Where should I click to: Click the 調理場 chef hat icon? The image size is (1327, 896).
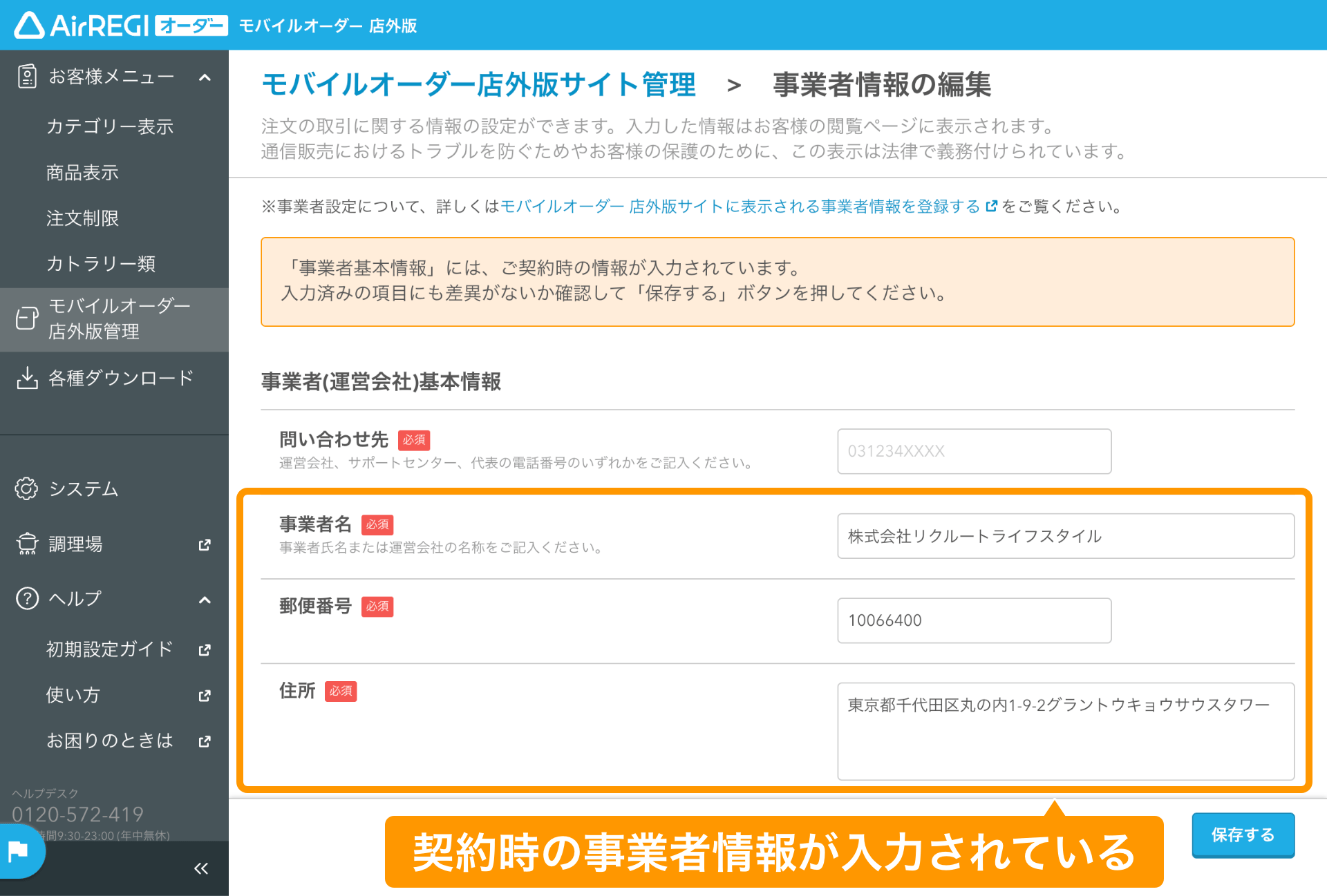click(x=27, y=544)
